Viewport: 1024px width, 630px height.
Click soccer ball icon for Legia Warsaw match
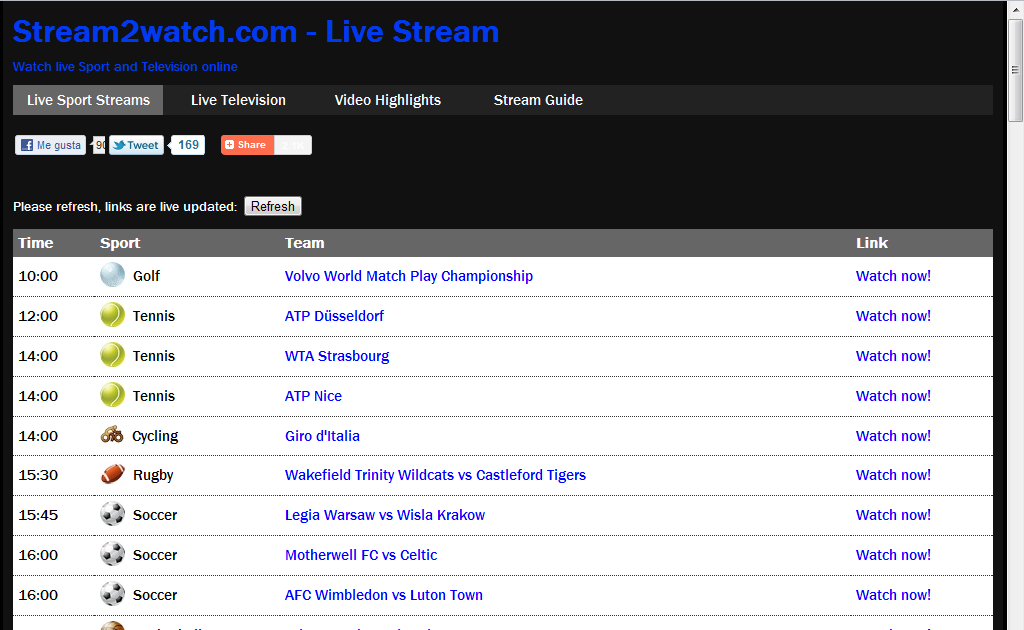click(113, 515)
